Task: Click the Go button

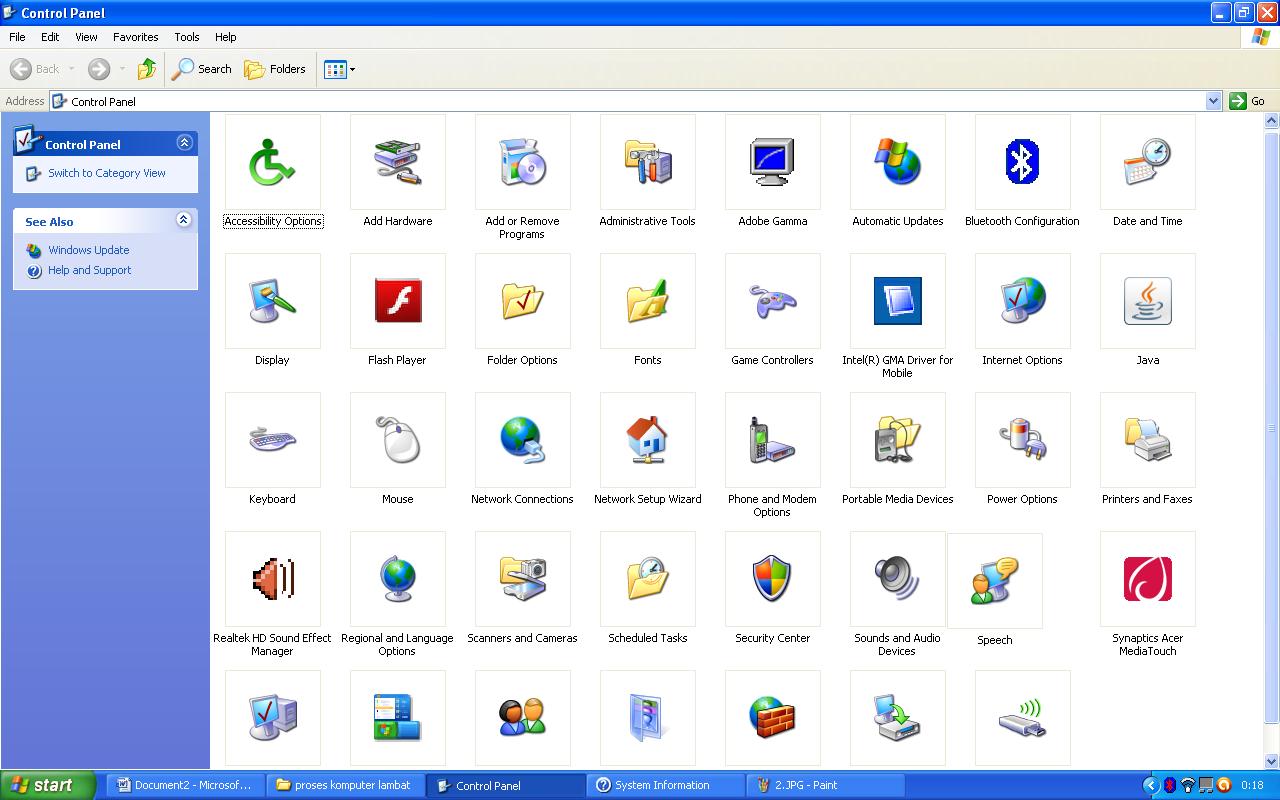Action: point(1248,101)
